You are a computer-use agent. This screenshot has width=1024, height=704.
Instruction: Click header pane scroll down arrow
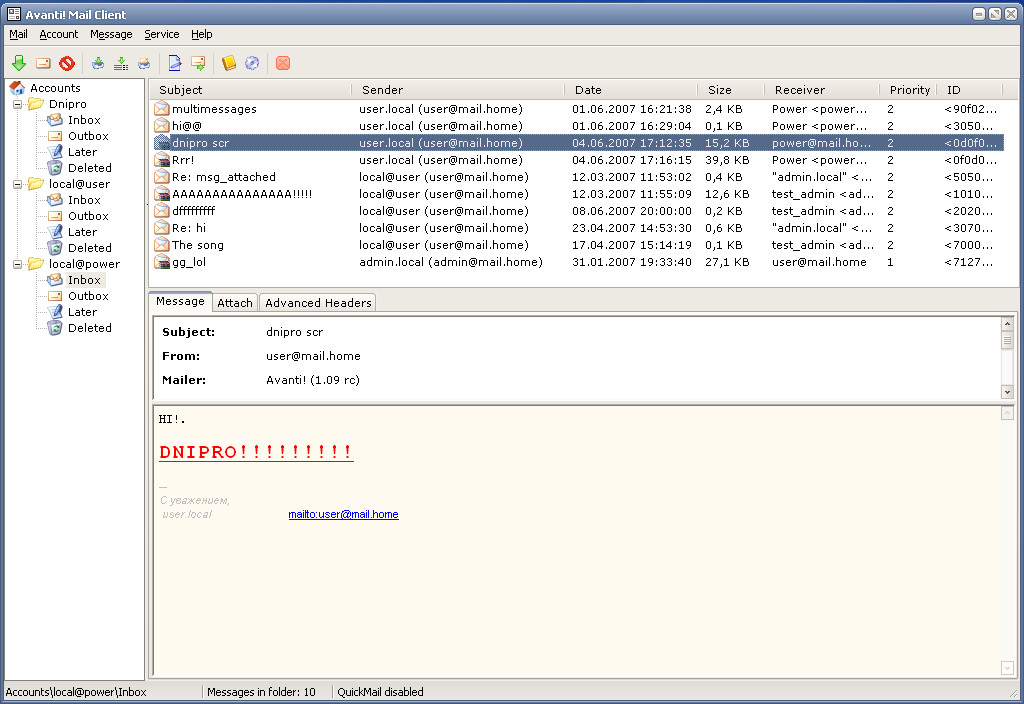1007,392
